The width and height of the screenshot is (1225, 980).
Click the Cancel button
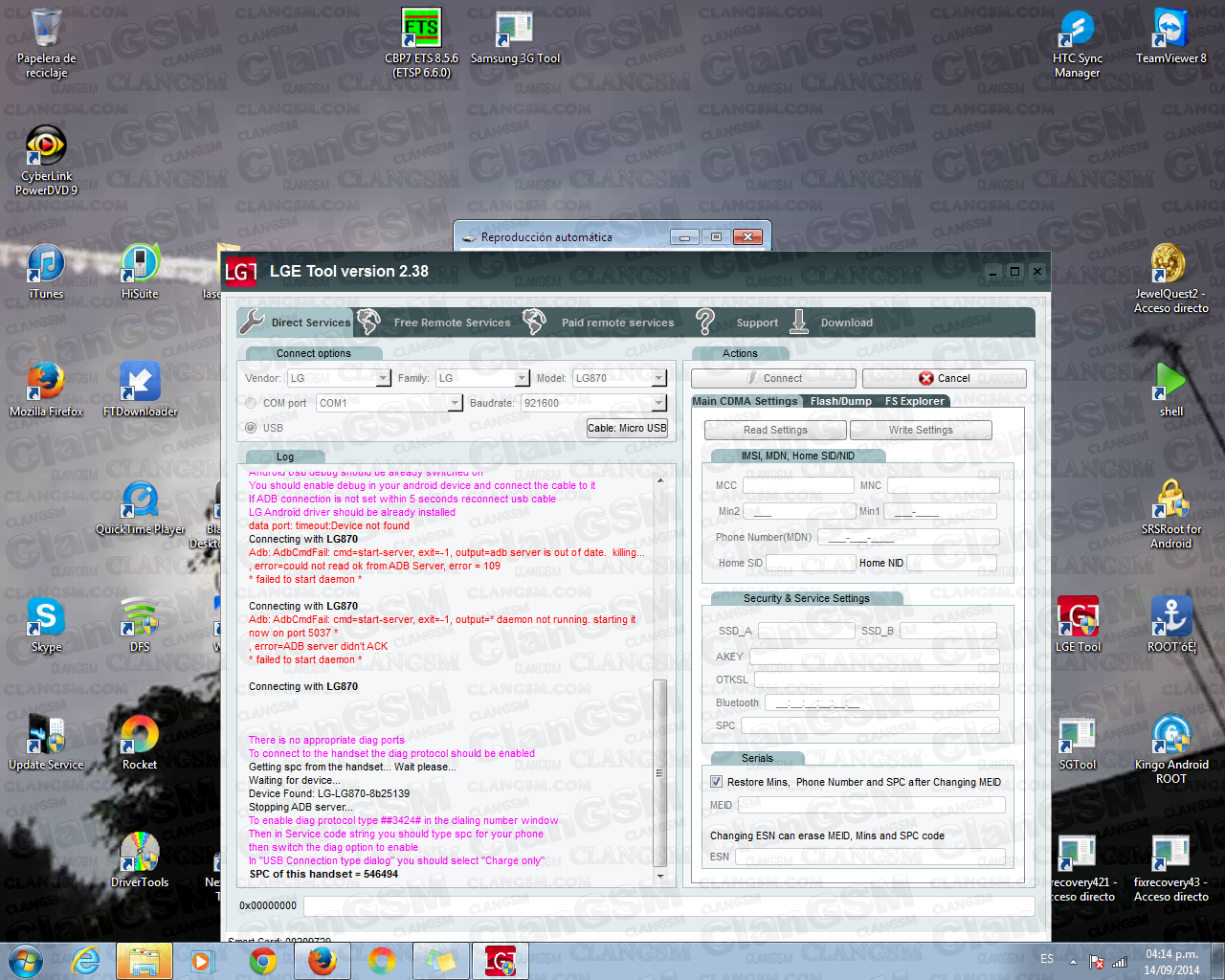point(945,378)
